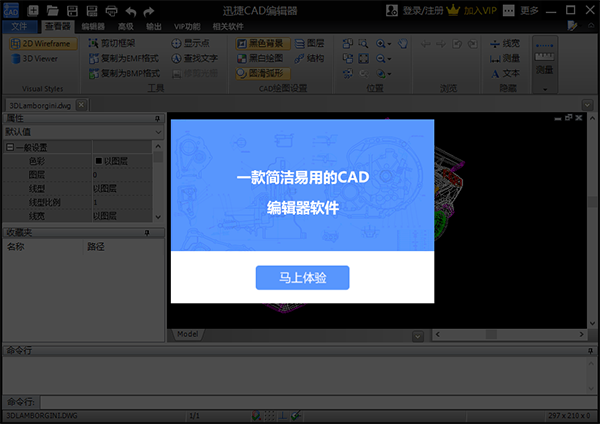The width and height of the screenshot is (600, 424).
Task: Toggle 显示点 option
Action: click(190, 43)
